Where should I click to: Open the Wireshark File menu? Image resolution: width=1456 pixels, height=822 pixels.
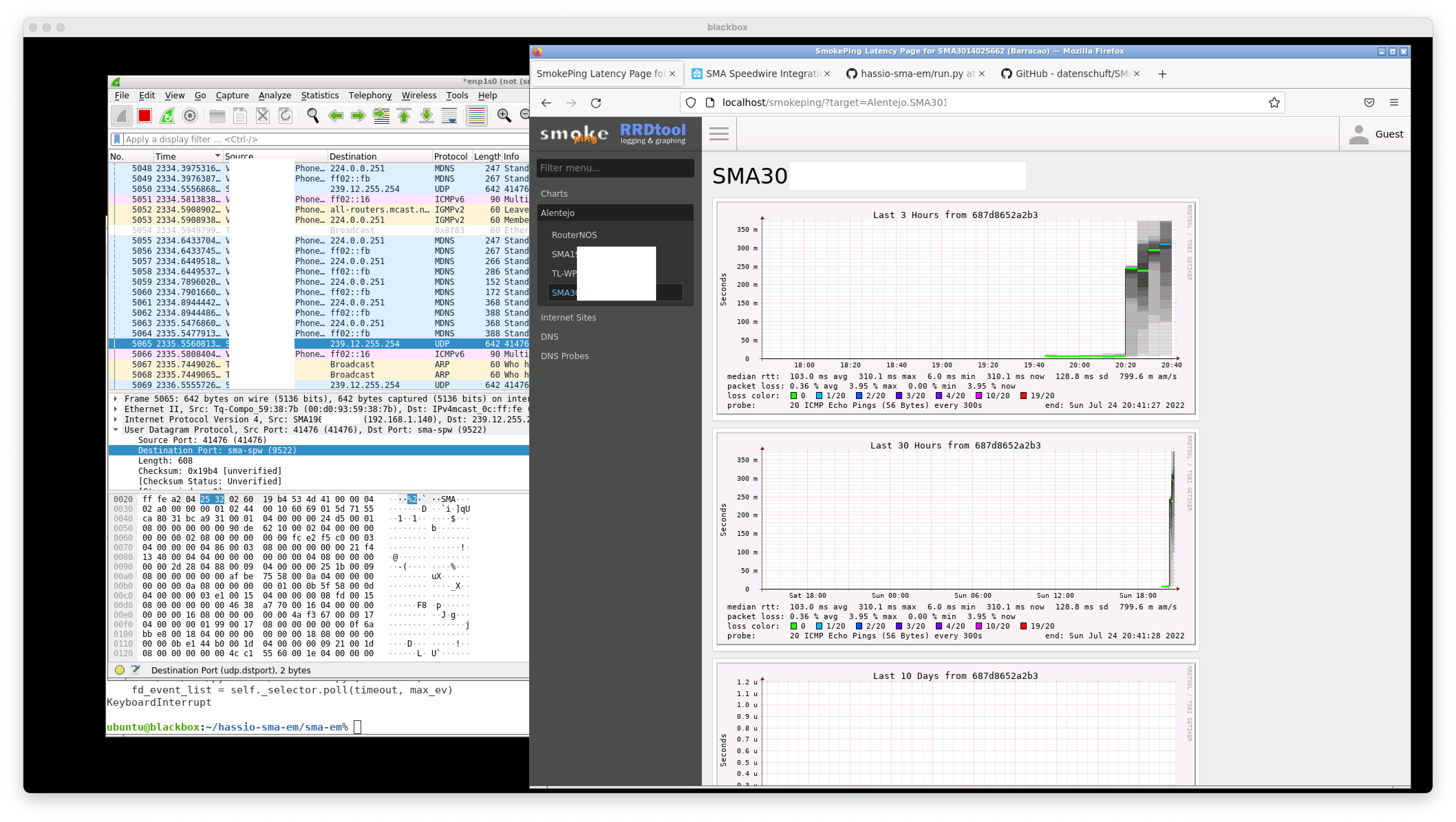(x=121, y=96)
